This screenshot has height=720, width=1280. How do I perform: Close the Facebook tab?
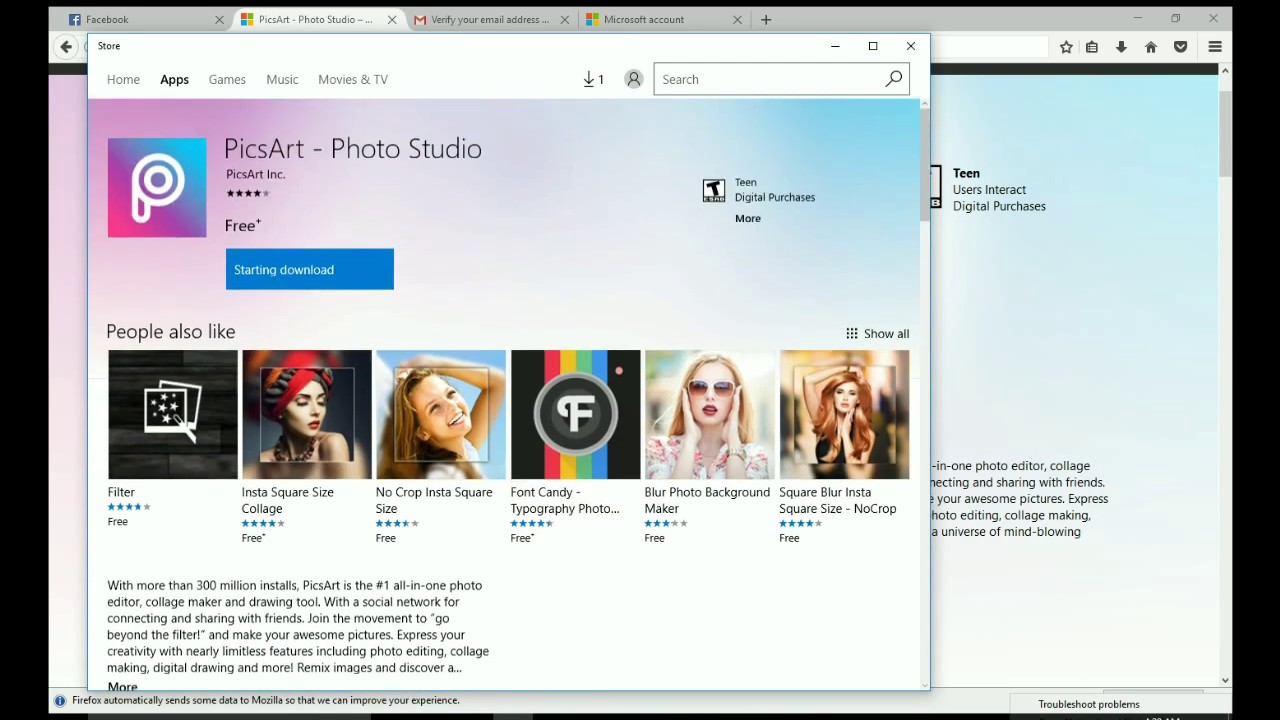coord(219,19)
